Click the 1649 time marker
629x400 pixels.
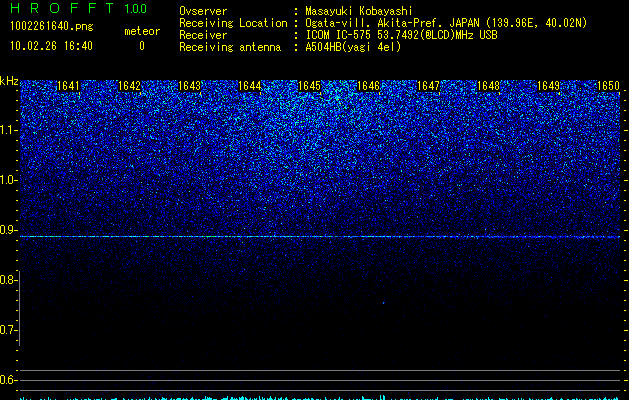coord(548,86)
